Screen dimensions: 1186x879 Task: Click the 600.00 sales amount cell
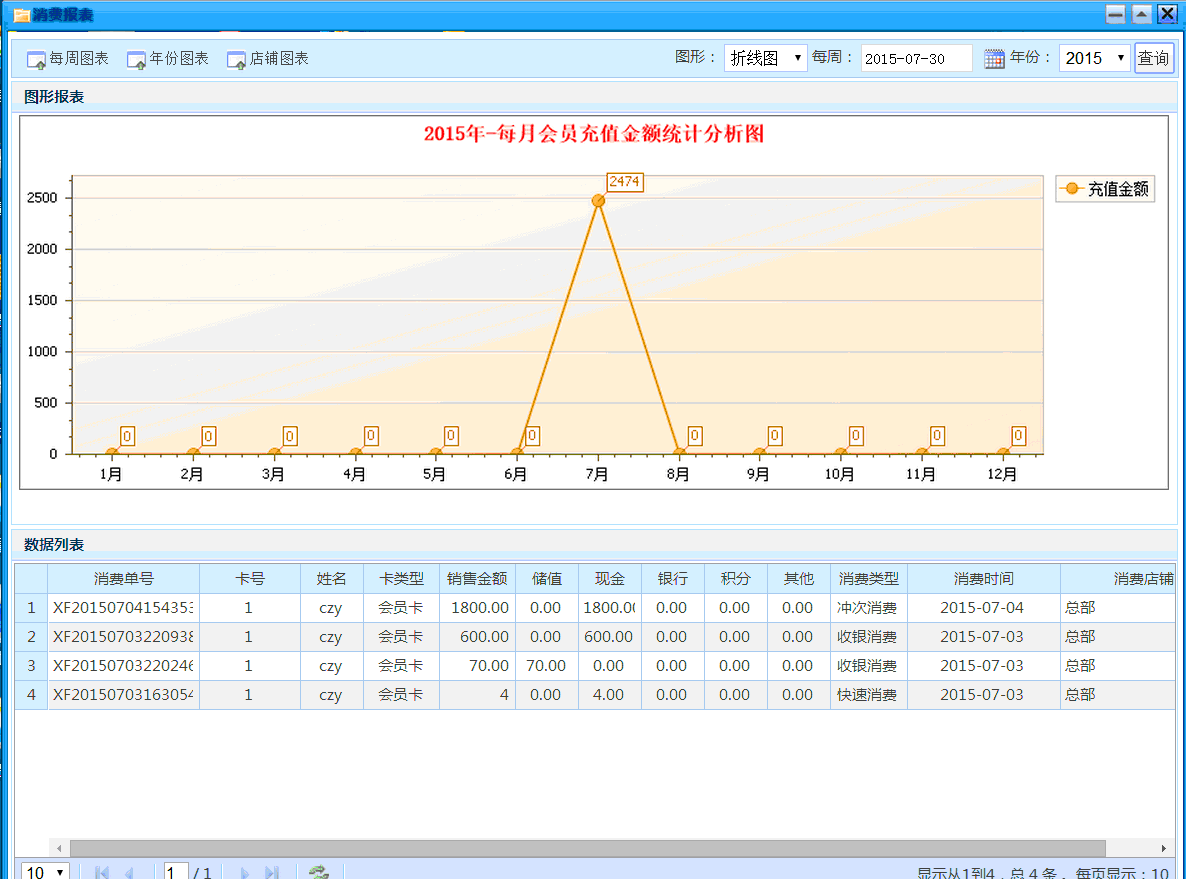477,637
